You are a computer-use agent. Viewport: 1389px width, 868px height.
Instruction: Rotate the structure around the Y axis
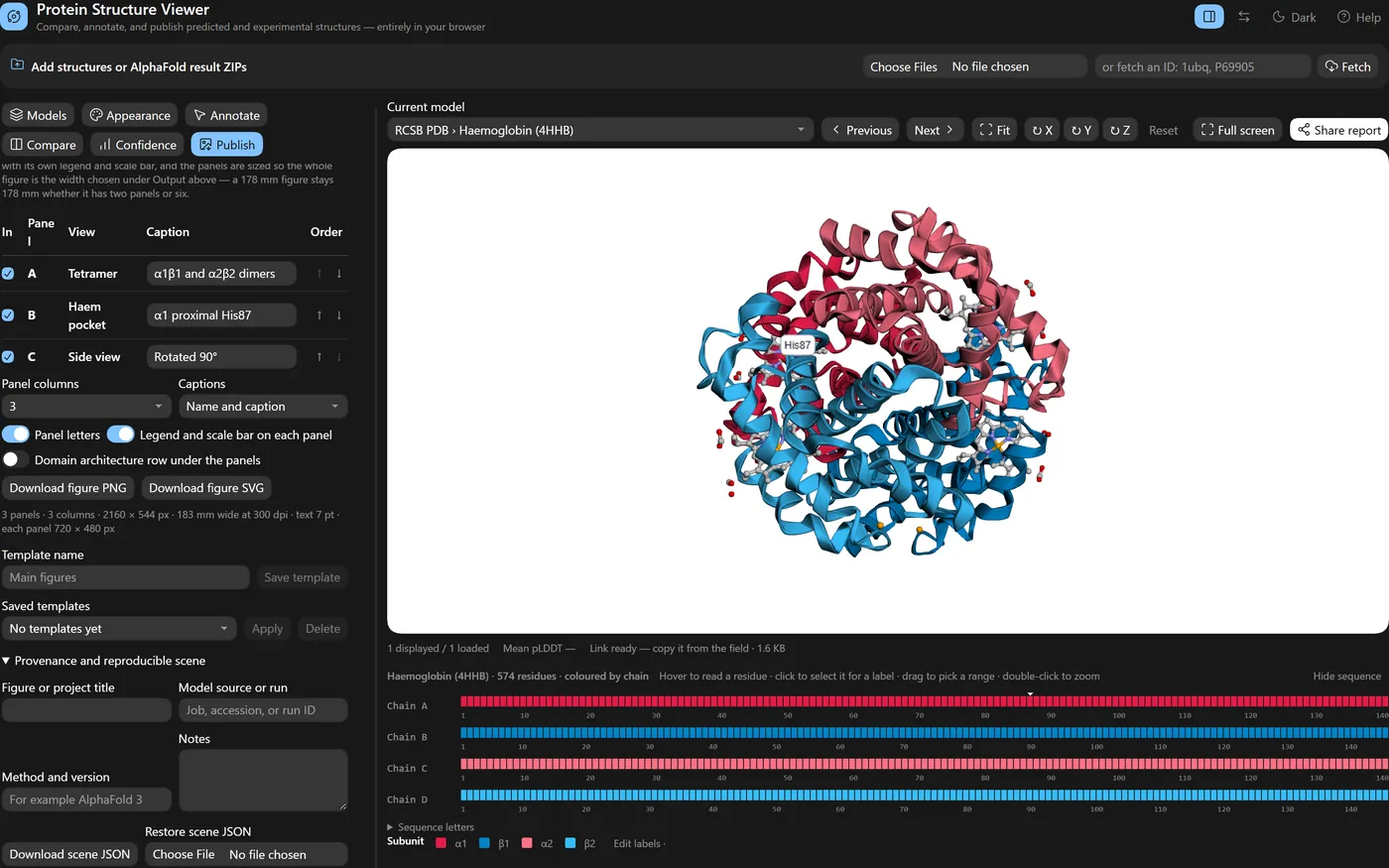(x=1081, y=130)
